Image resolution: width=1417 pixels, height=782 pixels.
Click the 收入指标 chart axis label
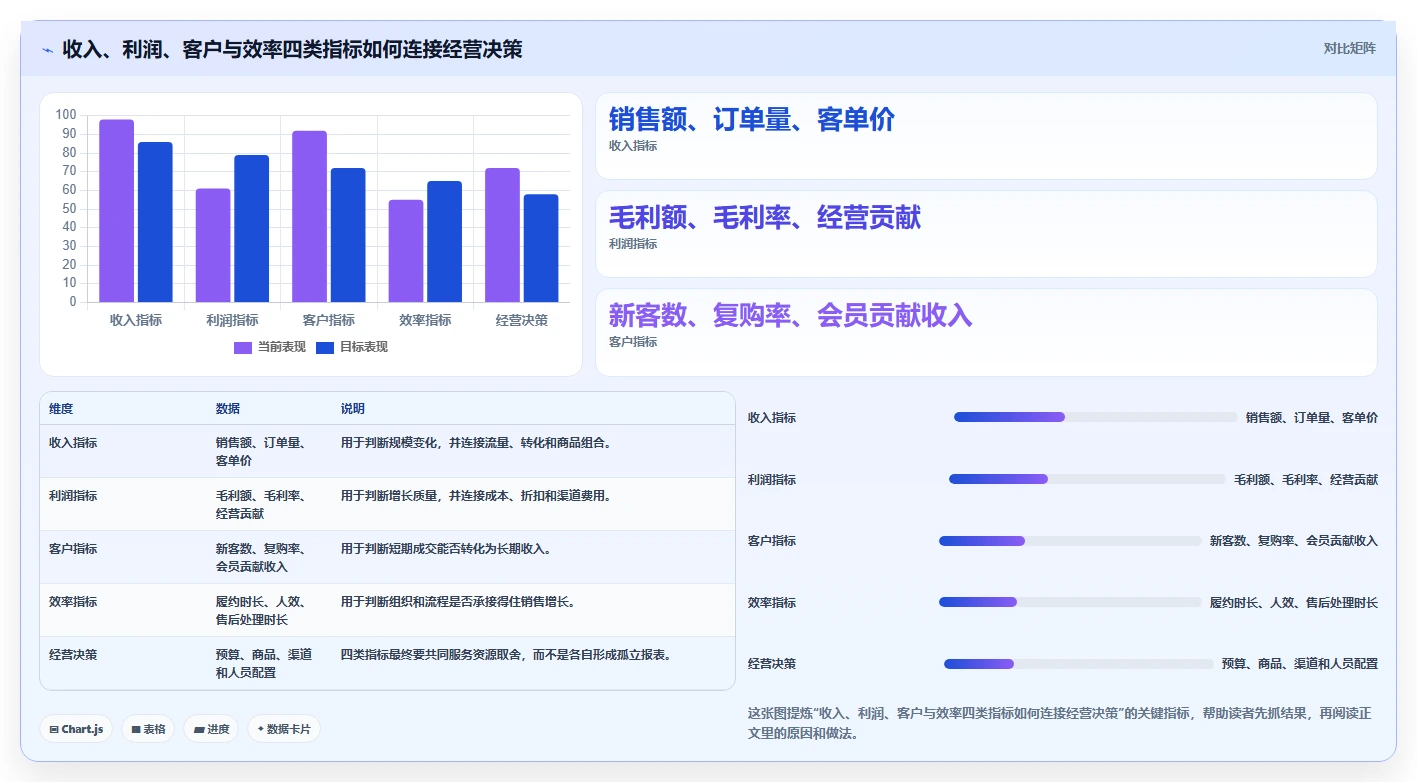(x=136, y=320)
